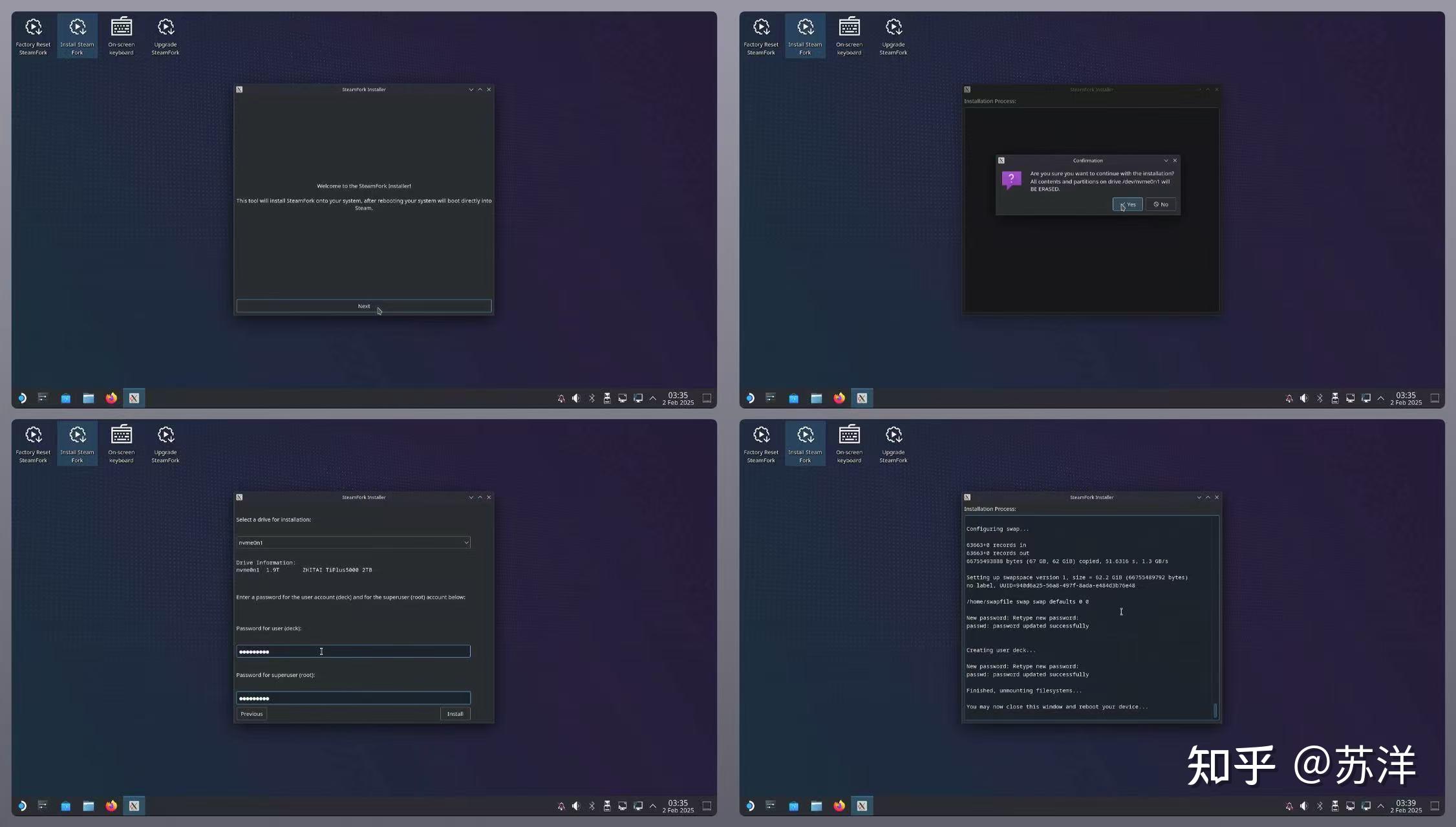Launch Firefox from the taskbar
This screenshot has height=827, width=1456.
(111, 398)
